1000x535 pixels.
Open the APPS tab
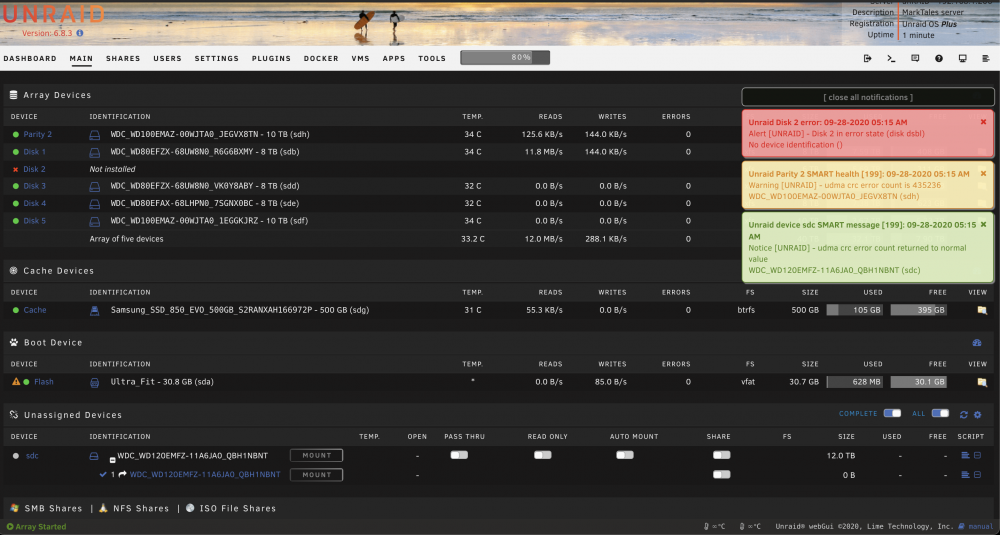pyautogui.click(x=394, y=58)
